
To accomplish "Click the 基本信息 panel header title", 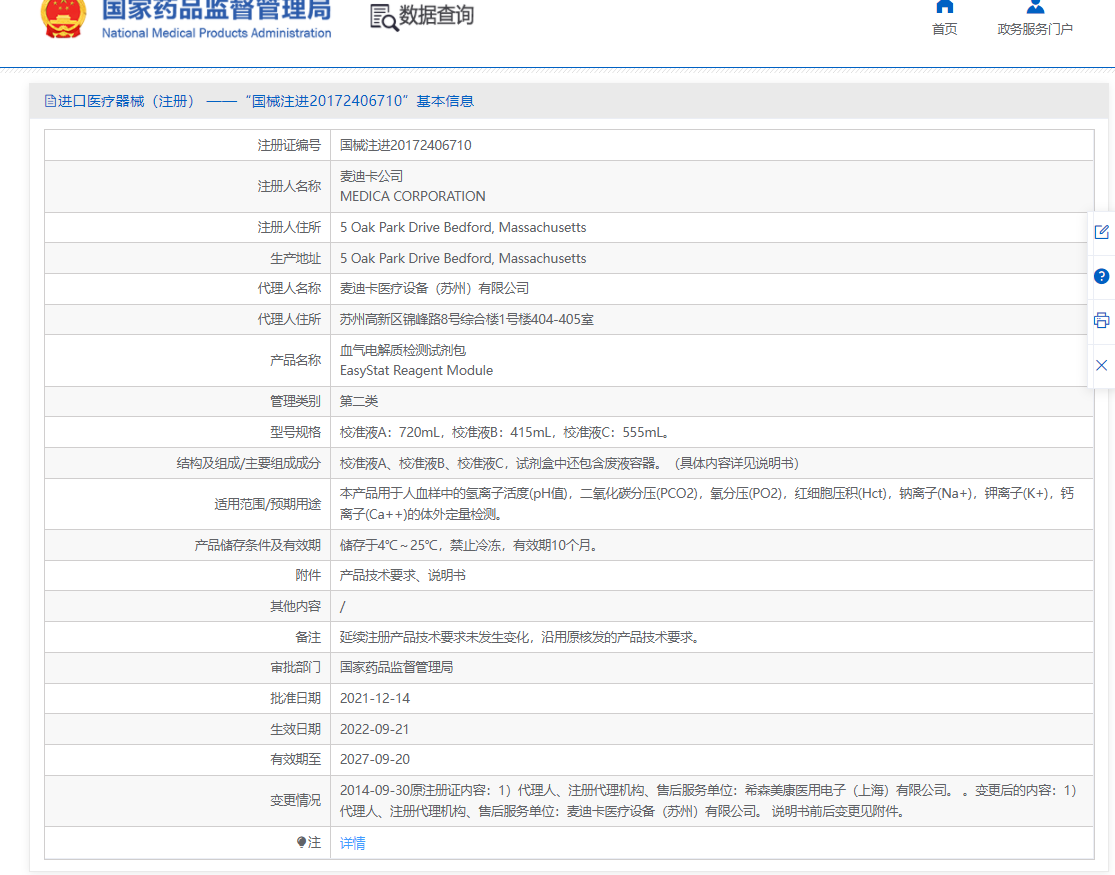I will click(x=445, y=101).
